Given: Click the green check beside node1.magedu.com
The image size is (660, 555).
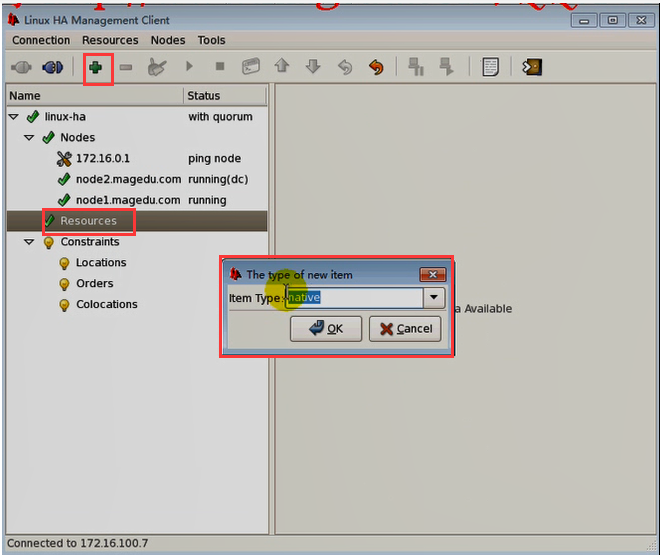Looking at the screenshot, I should 64,200.
